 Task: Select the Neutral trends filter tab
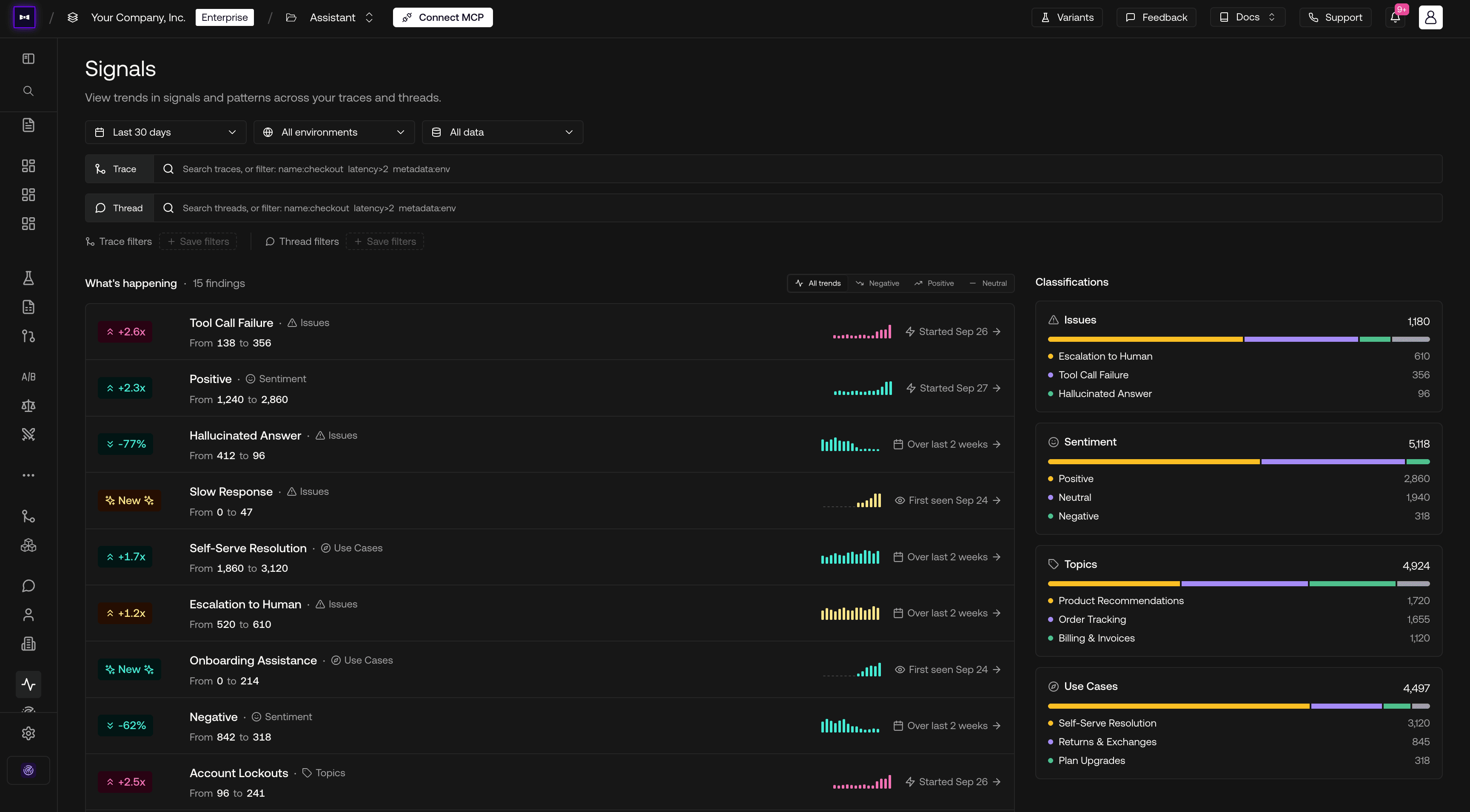(x=988, y=284)
